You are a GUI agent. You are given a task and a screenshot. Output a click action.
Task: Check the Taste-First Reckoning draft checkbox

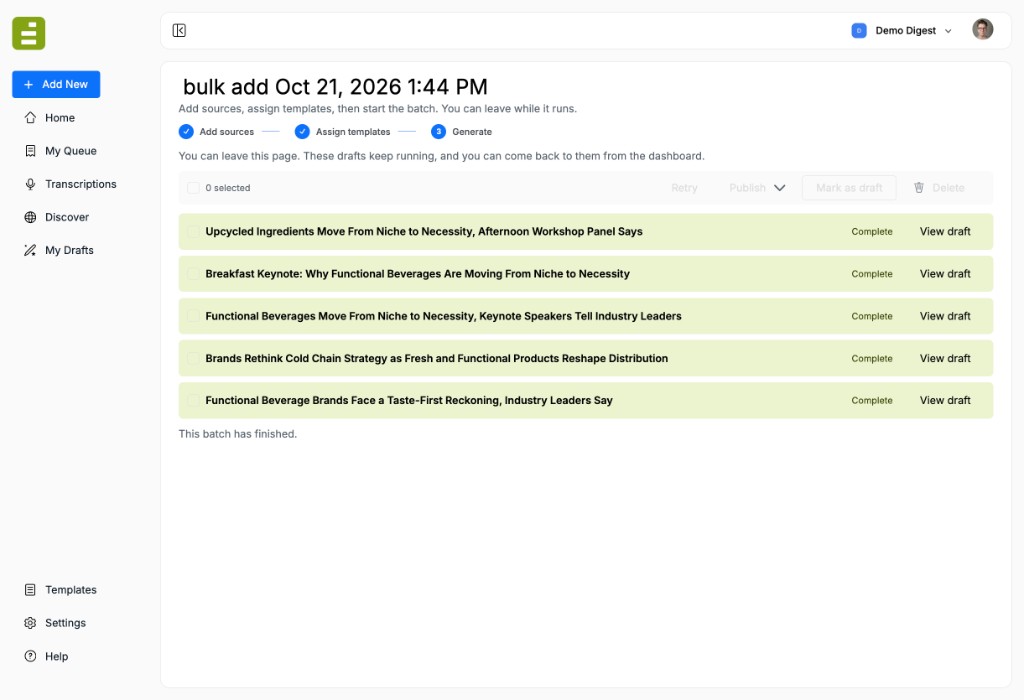pos(193,400)
